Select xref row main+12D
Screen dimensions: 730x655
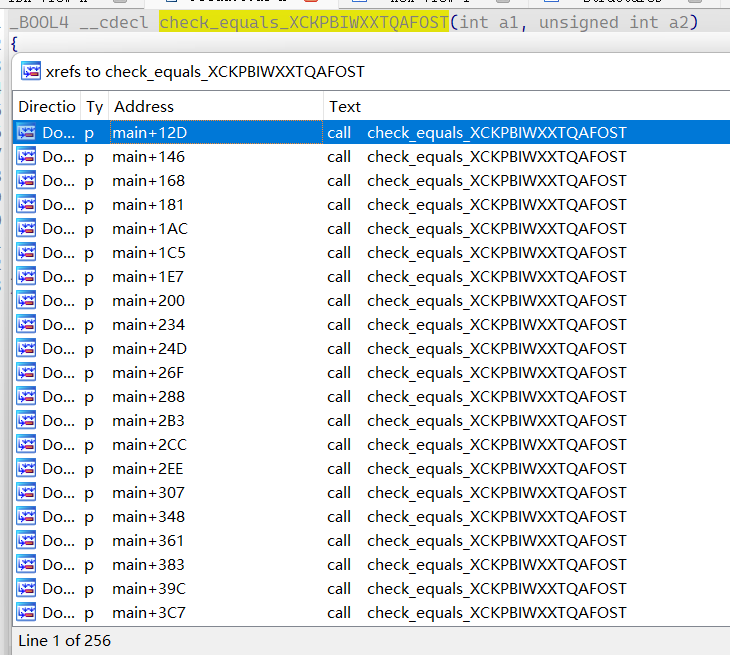(x=372, y=133)
